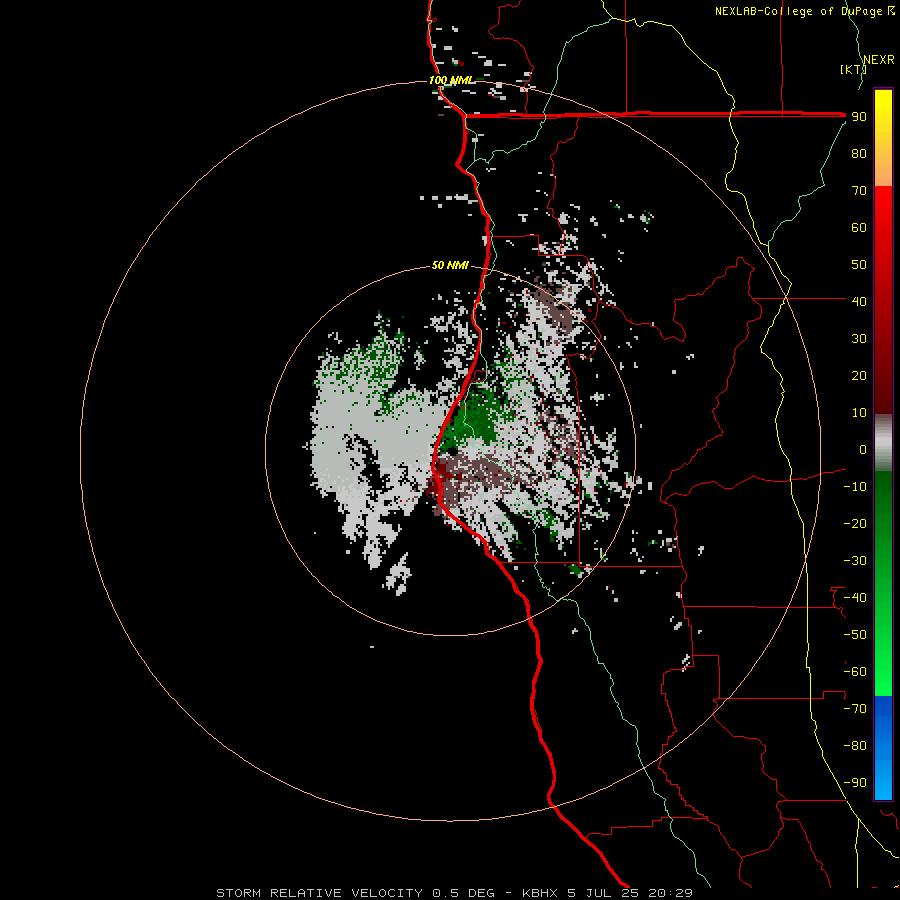Click the 90 value on the color scale
This screenshot has height=900, width=900.
click(859, 117)
